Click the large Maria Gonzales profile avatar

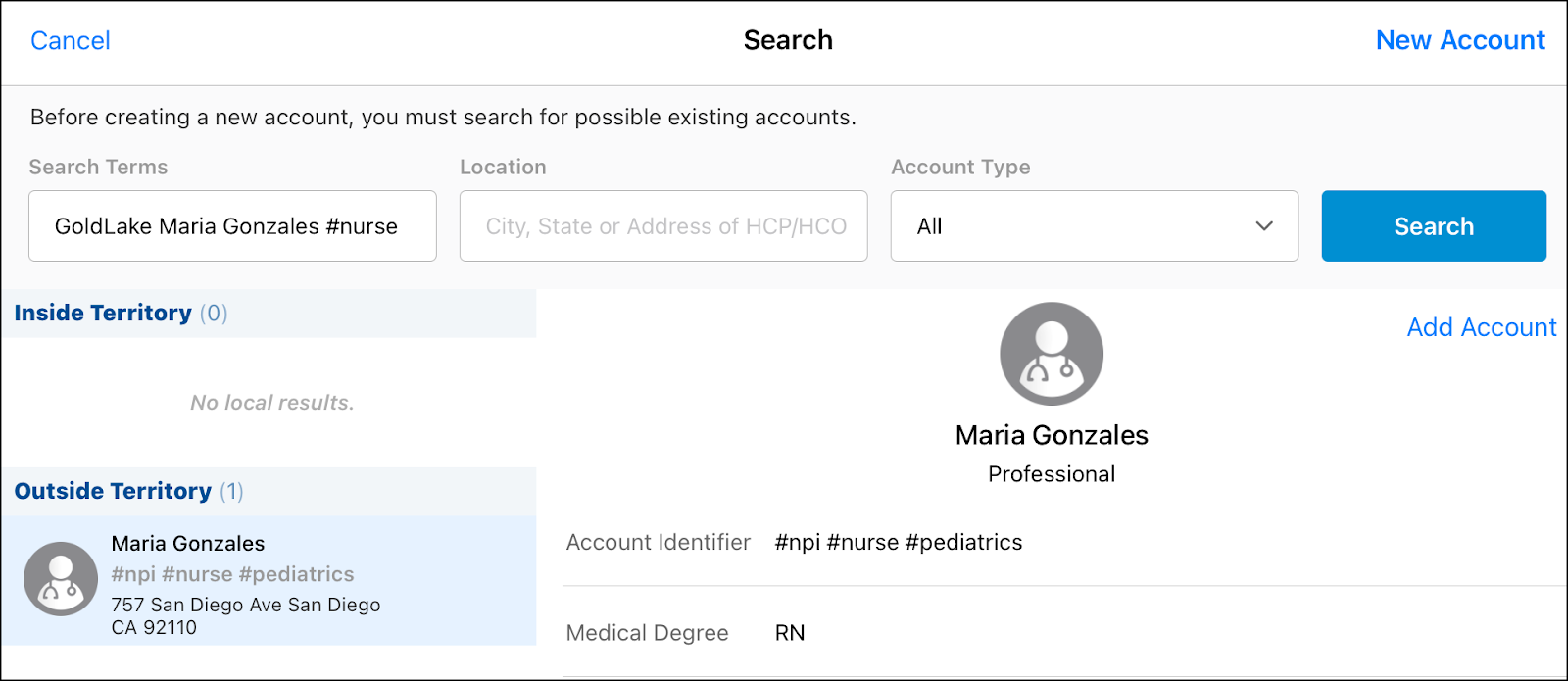(1052, 354)
